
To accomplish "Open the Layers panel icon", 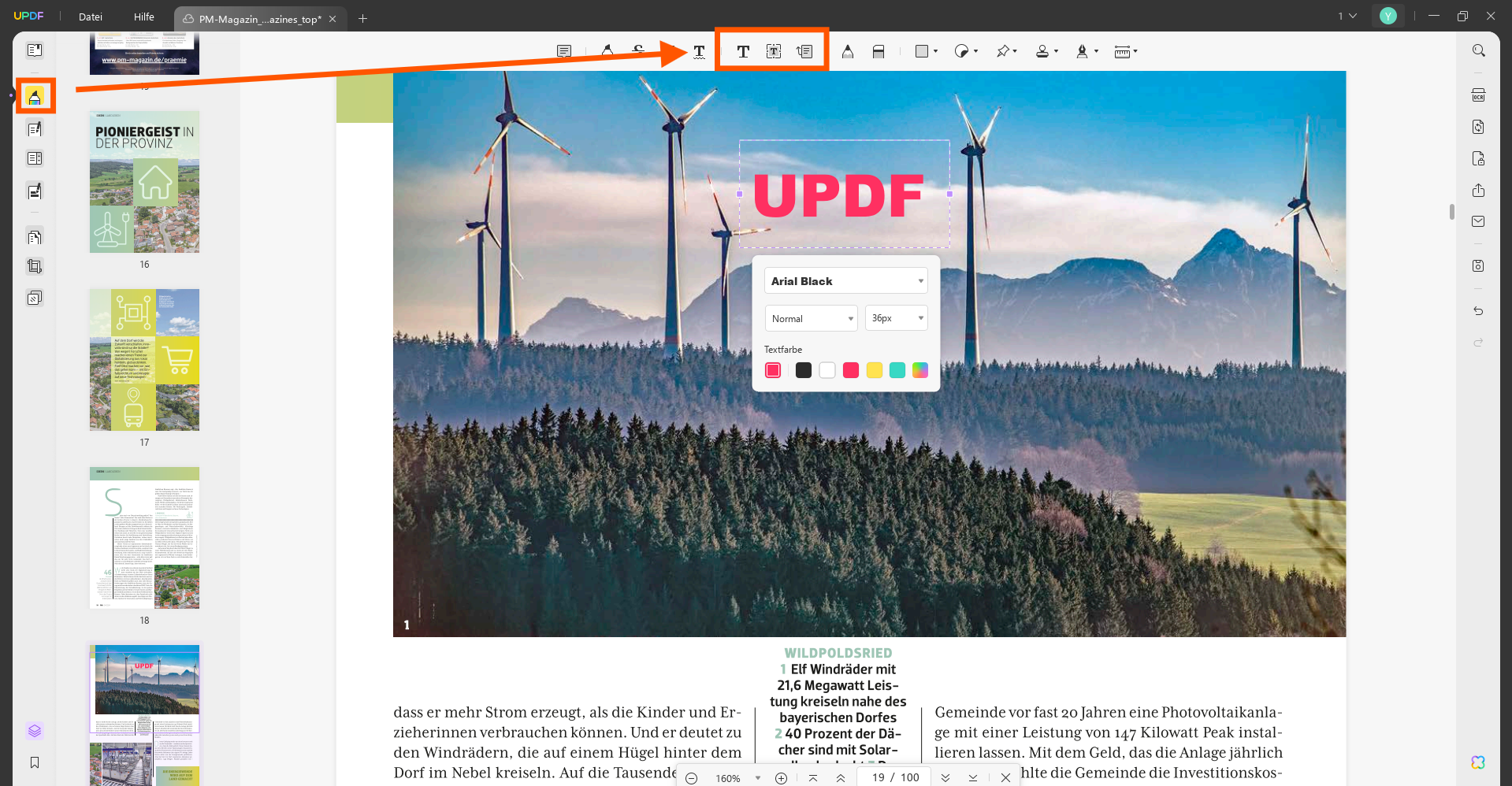I will point(35,731).
